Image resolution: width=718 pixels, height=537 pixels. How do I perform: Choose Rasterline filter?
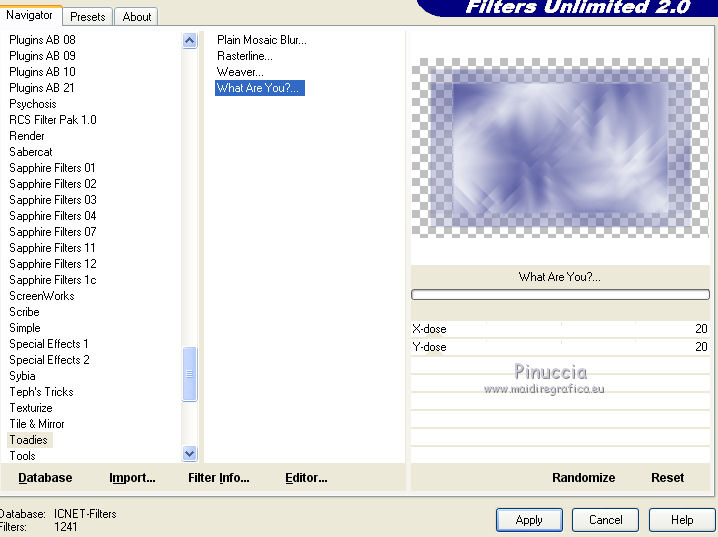tap(245, 56)
